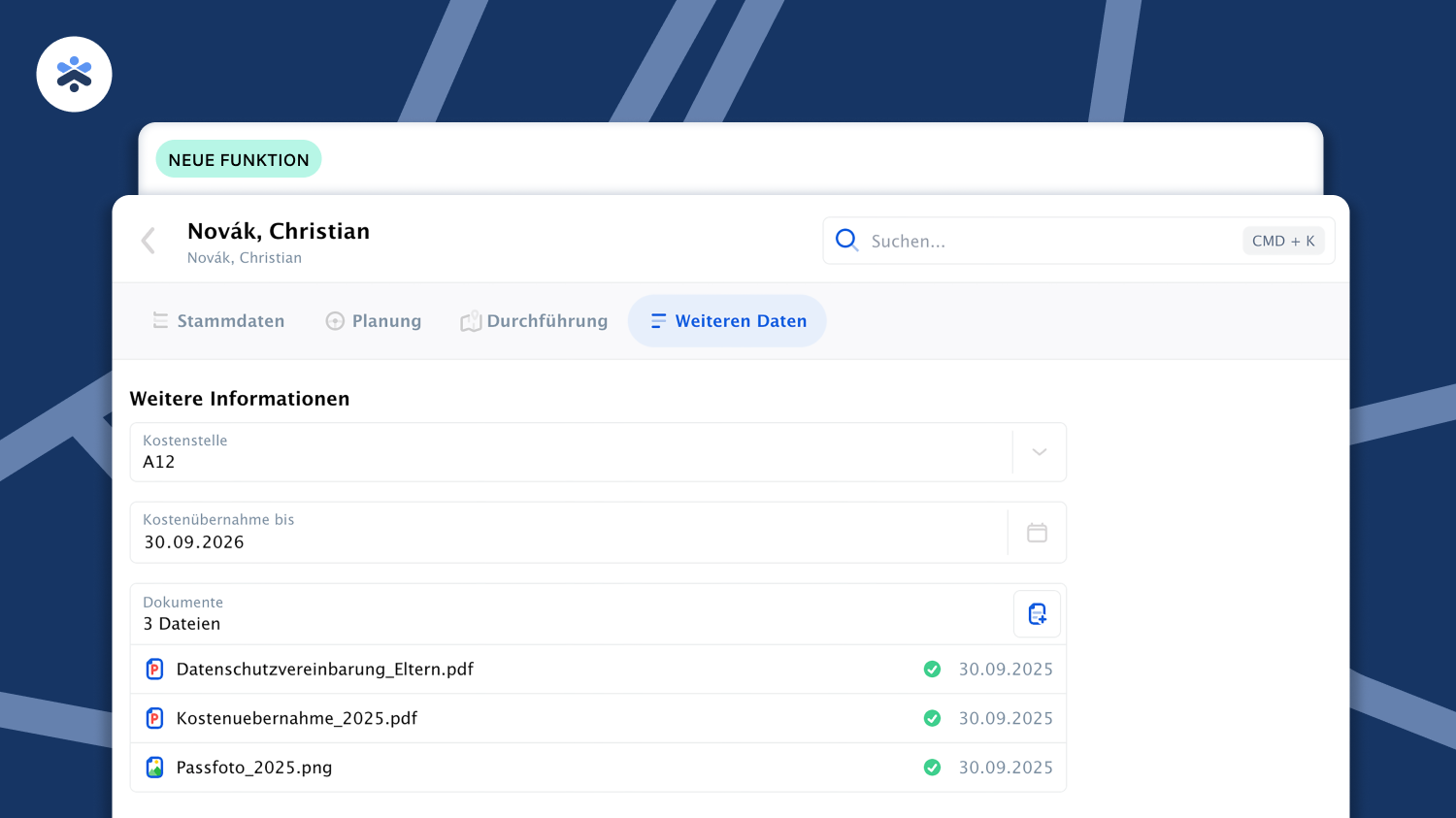Go back using the left chevron arrow
This screenshot has height=818, width=1456.
149,241
